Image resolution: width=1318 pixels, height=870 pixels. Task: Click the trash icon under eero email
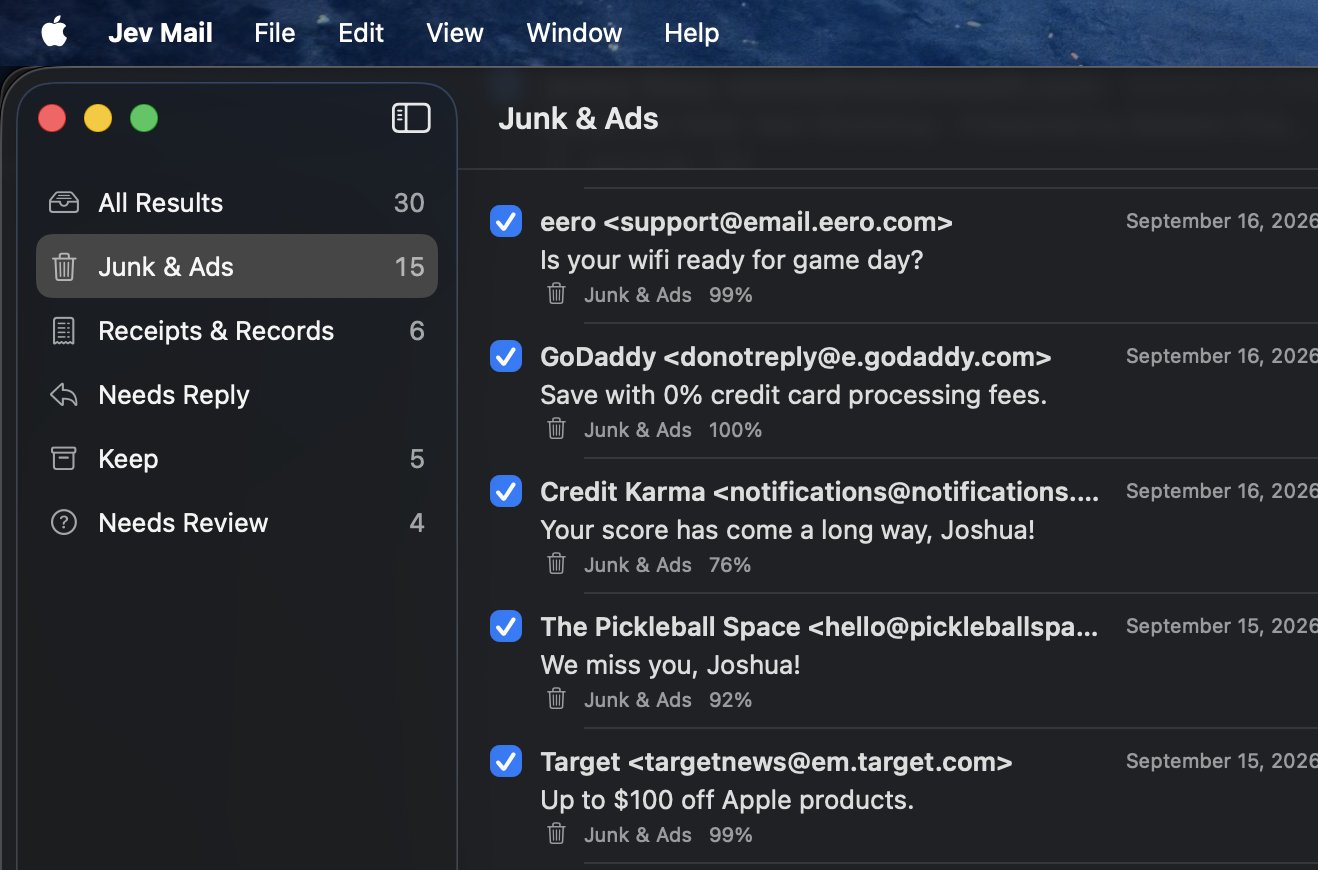tap(557, 294)
